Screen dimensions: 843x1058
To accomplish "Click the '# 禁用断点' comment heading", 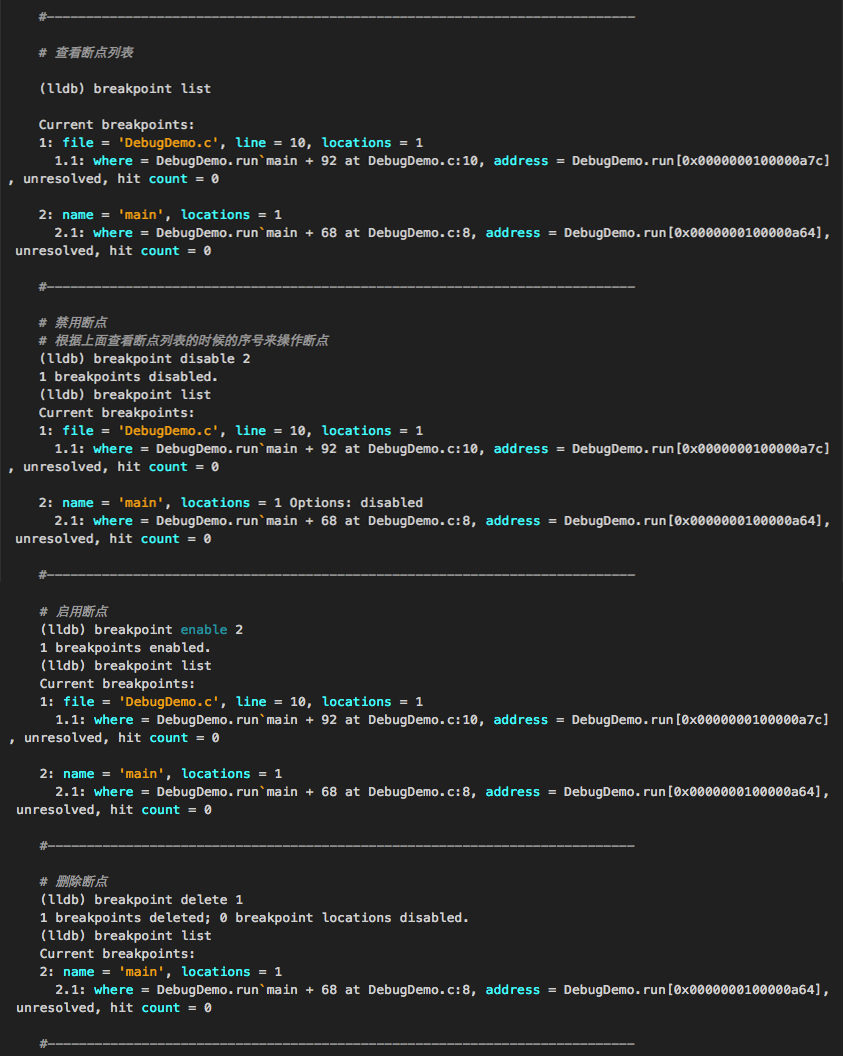I will (x=73, y=323).
